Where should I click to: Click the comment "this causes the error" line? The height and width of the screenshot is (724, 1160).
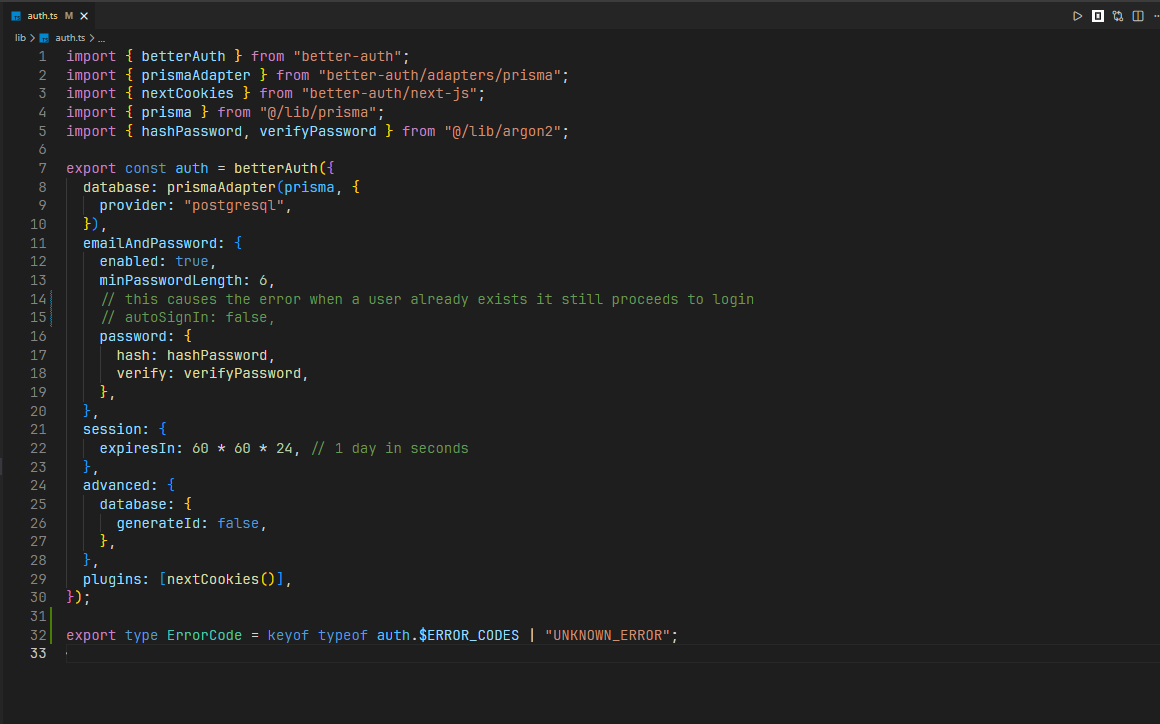428,300
